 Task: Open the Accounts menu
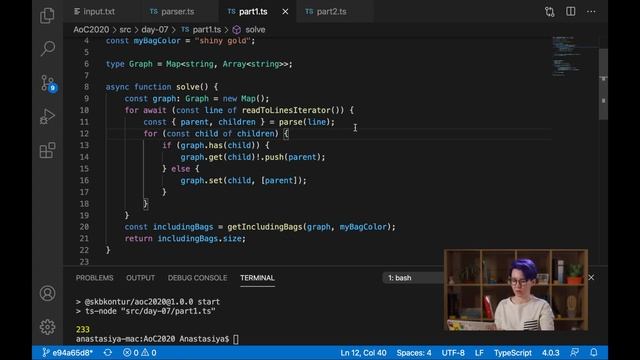(x=47, y=293)
